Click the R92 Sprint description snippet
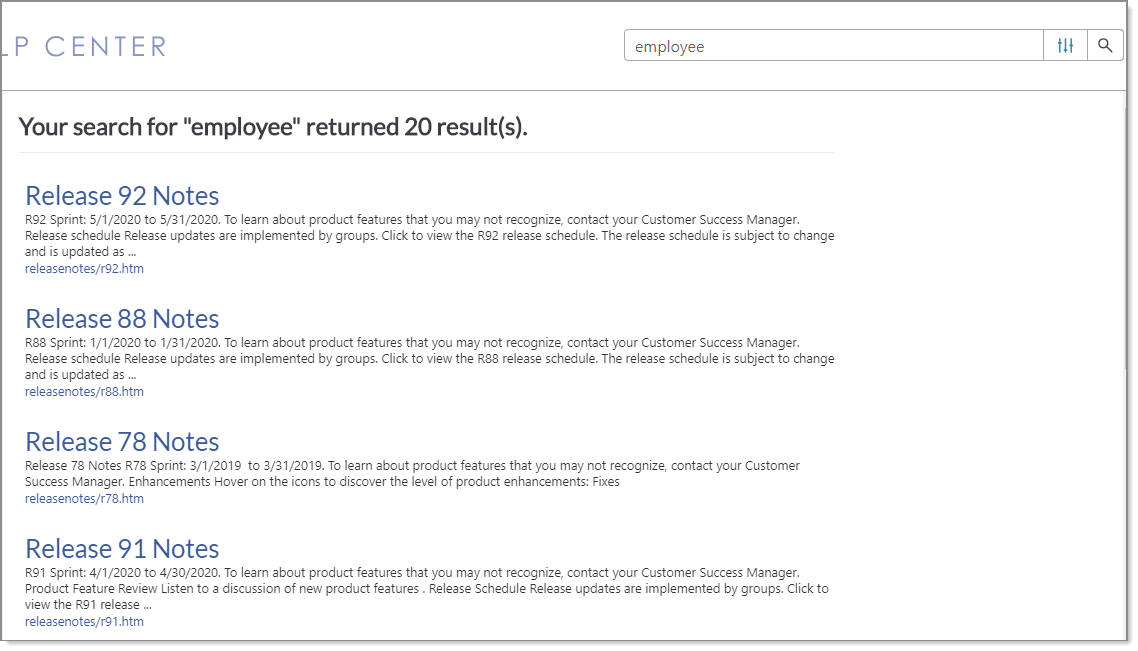This screenshot has width=1138, height=651. pyautogui.click(x=430, y=236)
